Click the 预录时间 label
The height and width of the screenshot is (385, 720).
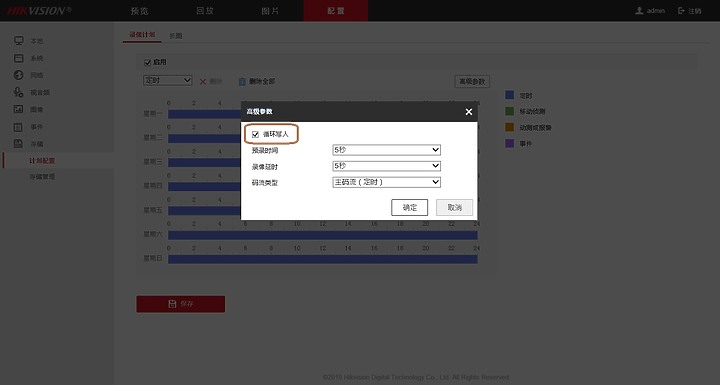pyautogui.click(x=264, y=150)
